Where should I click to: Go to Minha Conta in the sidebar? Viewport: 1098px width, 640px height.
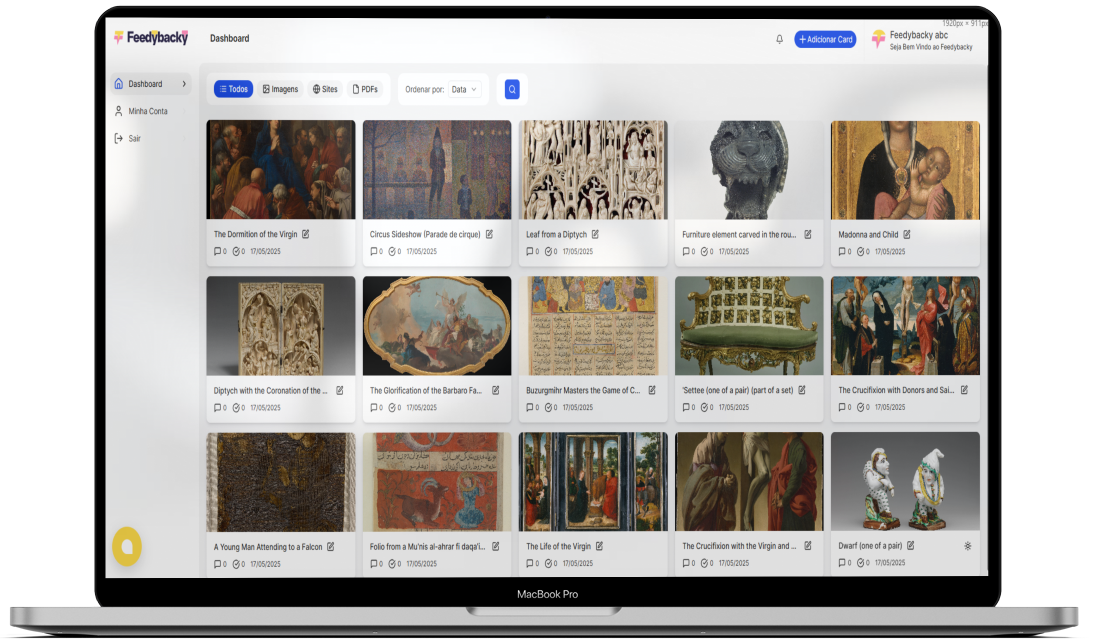click(x=147, y=111)
